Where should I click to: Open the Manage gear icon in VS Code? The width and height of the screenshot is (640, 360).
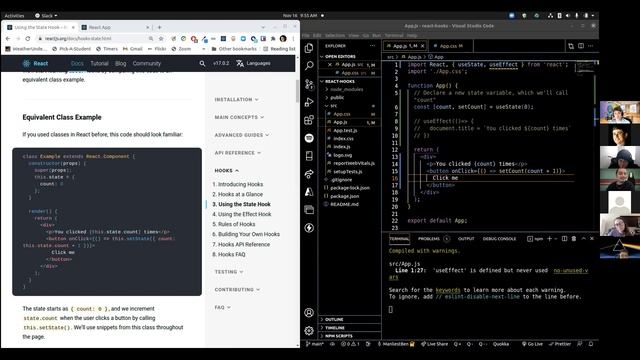tap(309, 331)
